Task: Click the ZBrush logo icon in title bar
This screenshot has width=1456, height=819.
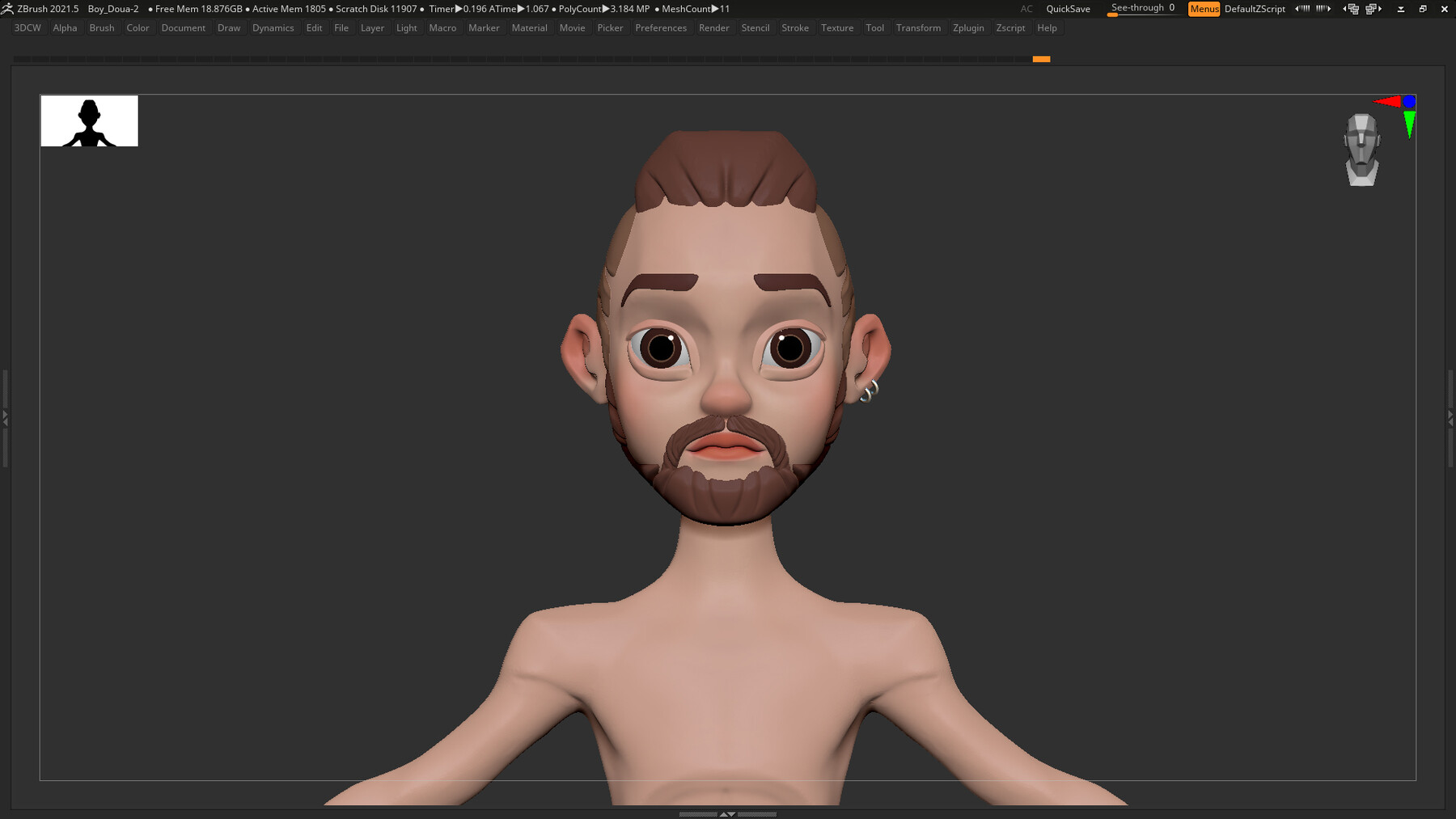Action: click(x=7, y=8)
